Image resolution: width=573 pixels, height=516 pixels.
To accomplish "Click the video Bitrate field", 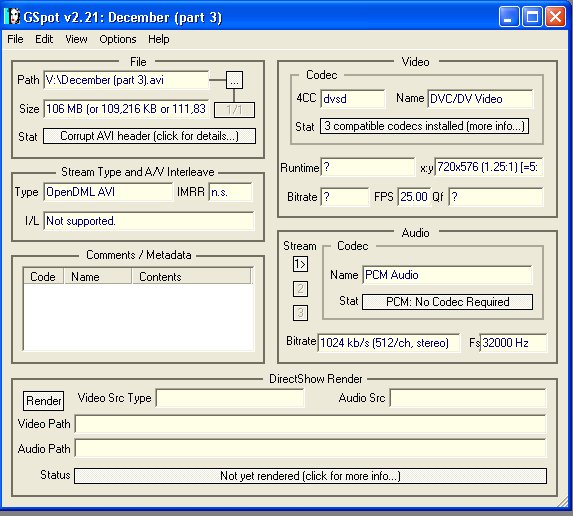I will coord(345,197).
